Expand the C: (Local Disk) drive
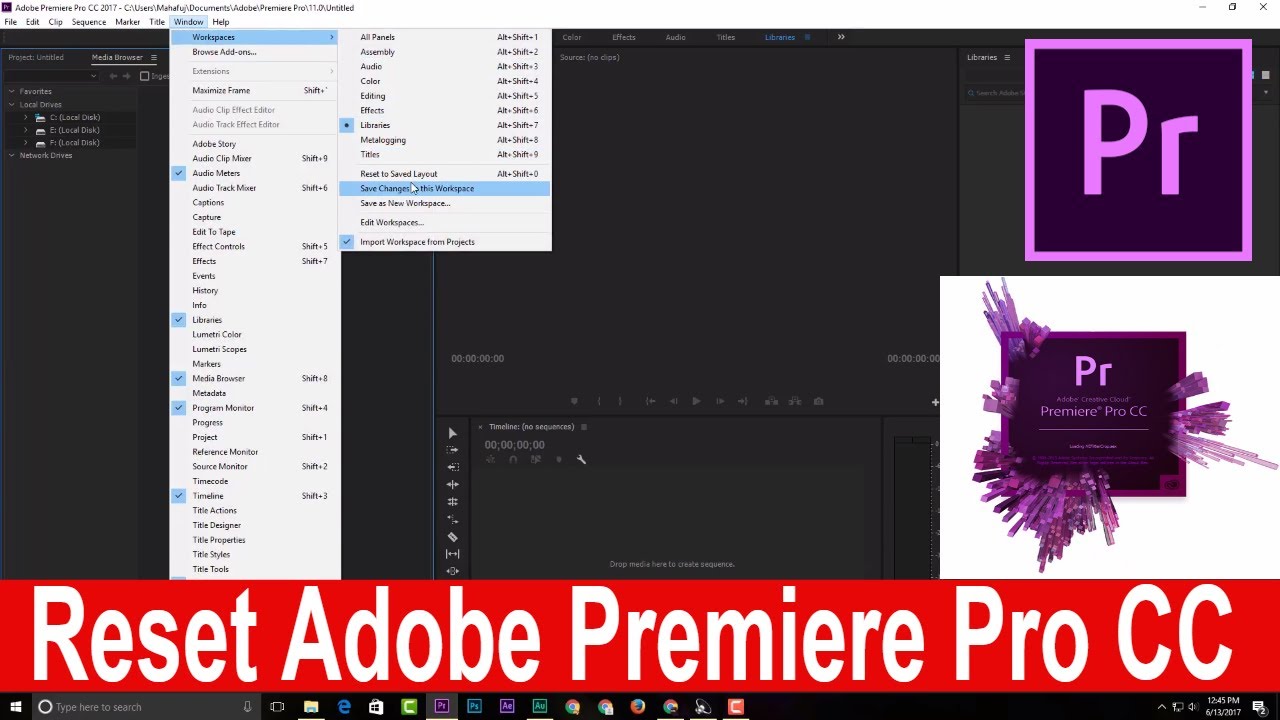 [x=26, y=117]
